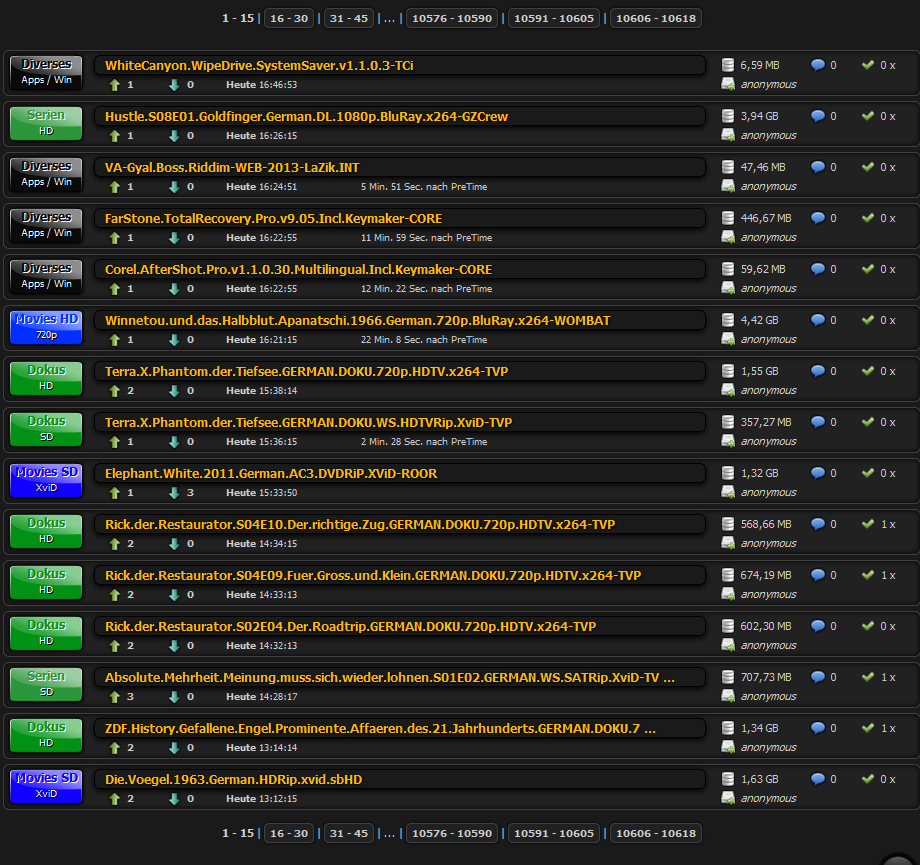Image resolution: width=920 pixels, height=865 pixels.
Task: Open Rick.der.Restaurator.S04E10 torrent link
Action: point(360,525)
